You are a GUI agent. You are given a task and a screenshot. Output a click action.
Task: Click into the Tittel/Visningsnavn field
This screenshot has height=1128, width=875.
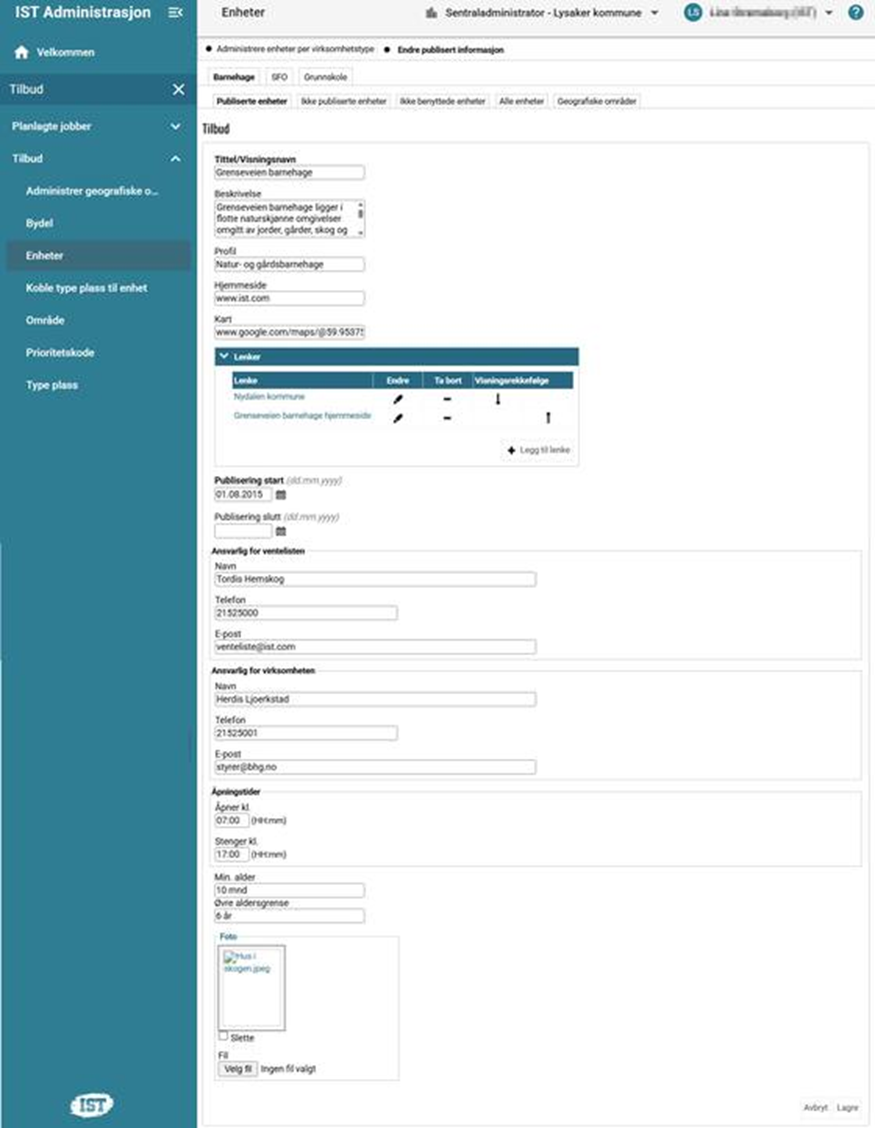(x=289, y=172)
